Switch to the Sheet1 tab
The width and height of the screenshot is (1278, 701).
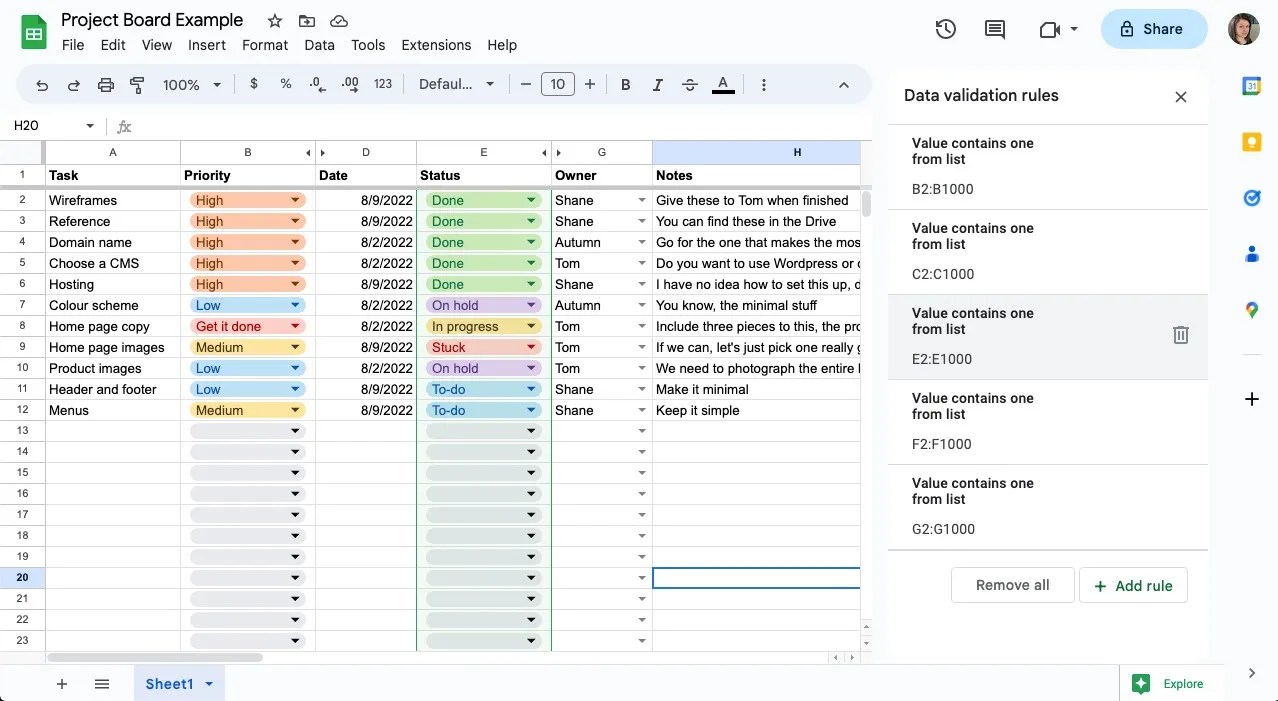pyautogui.click(x=170, y=684)
